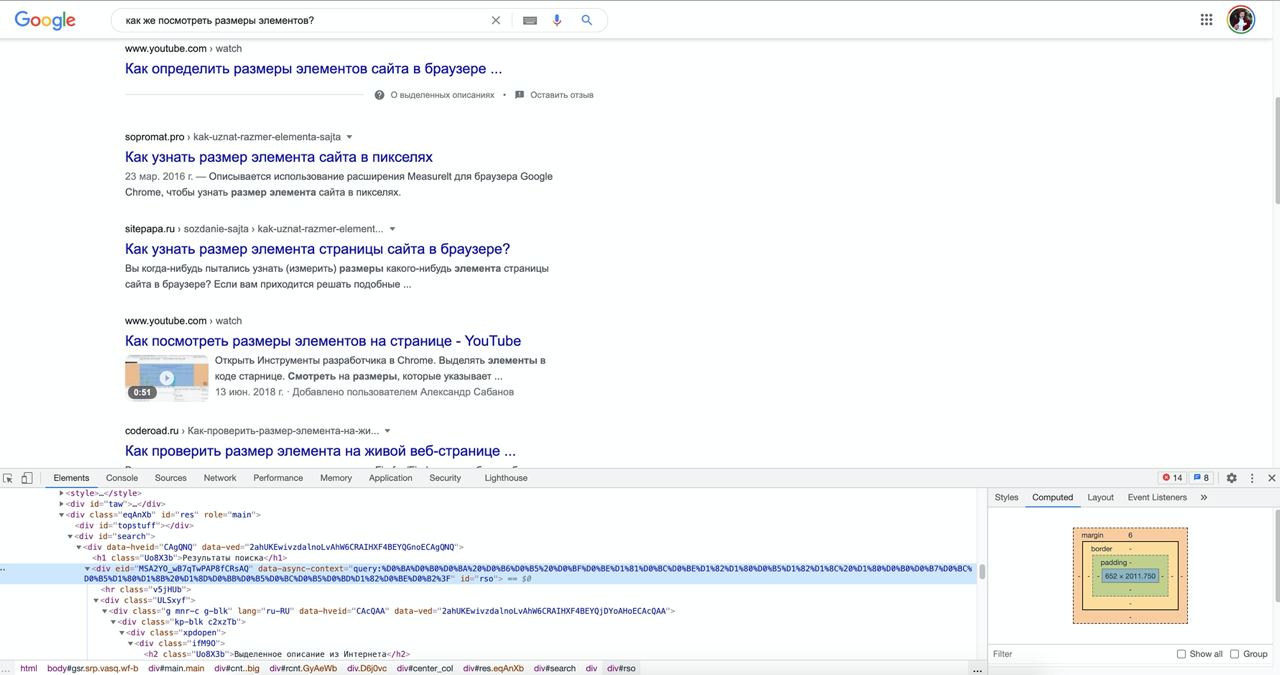The width and height of the screenshot is (1280, 675).
Task: Open DevTools messages count badge
Action: point(1202,478)
